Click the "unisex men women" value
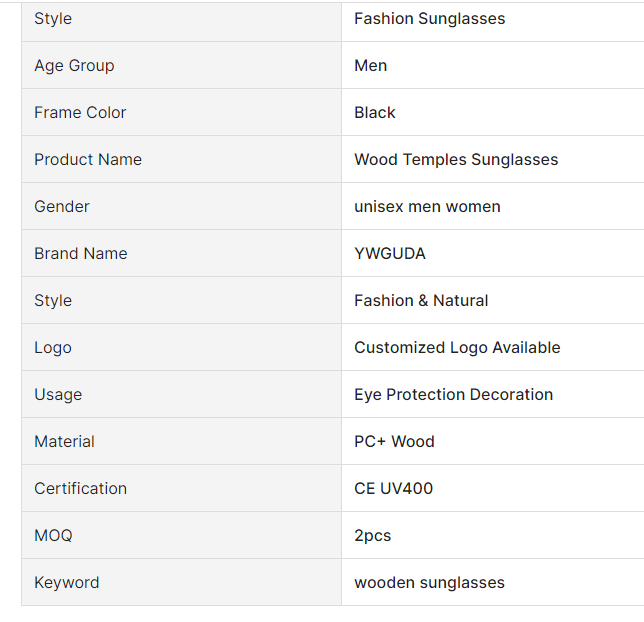This screenshot has height=622, width=644. [x=427, y=207]
